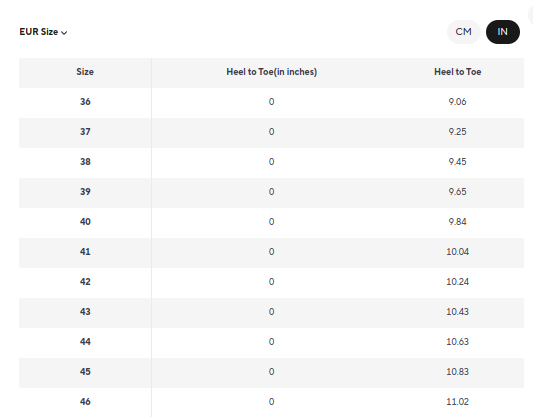Open the EUR Size dropdown
The width and height of the screenshot is (533, 417).
43,32
